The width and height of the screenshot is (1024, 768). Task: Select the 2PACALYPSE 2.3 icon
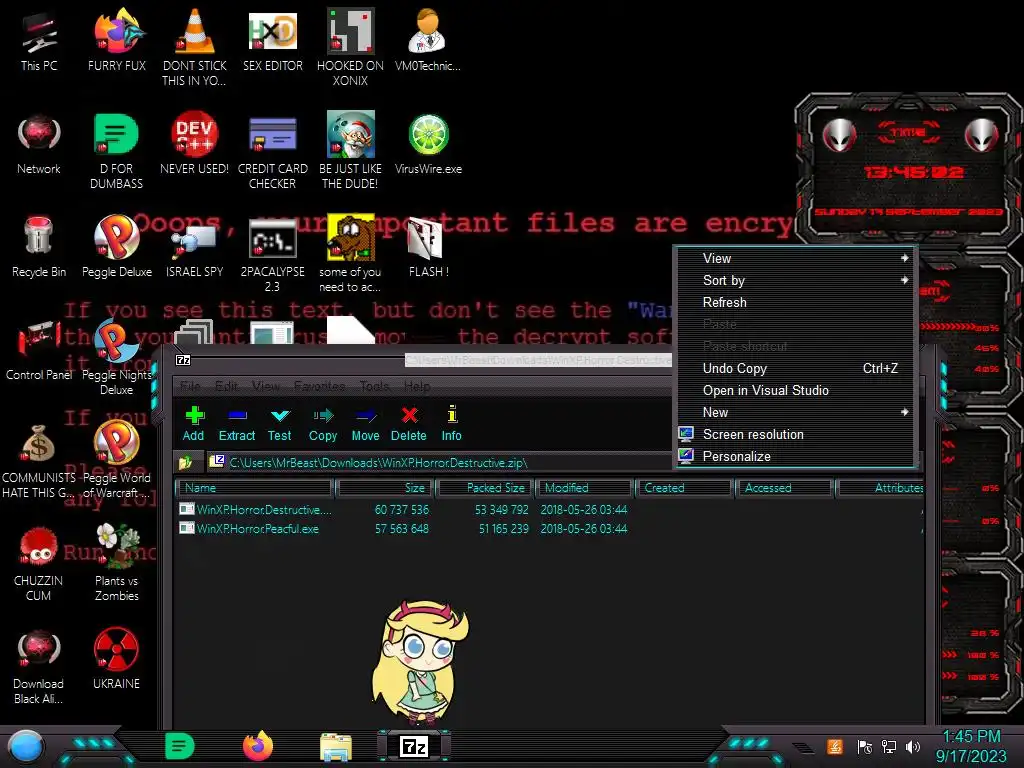272,255
